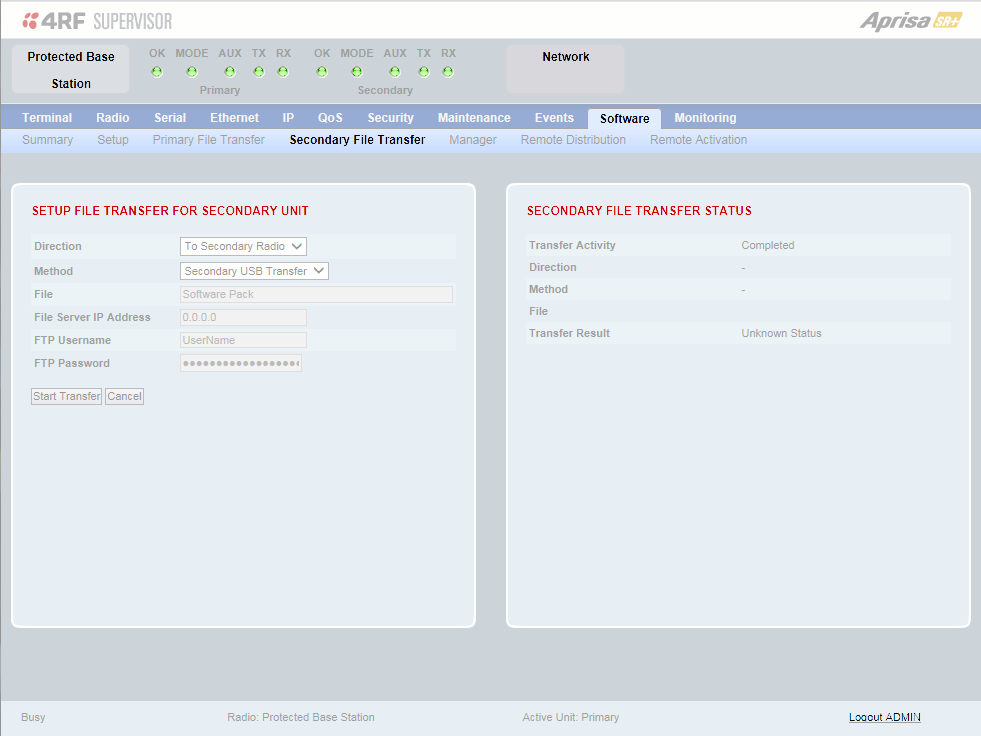981x736 pixels.
Task: Click the Primary OK status LED
Action: click(x=157, y=72)
